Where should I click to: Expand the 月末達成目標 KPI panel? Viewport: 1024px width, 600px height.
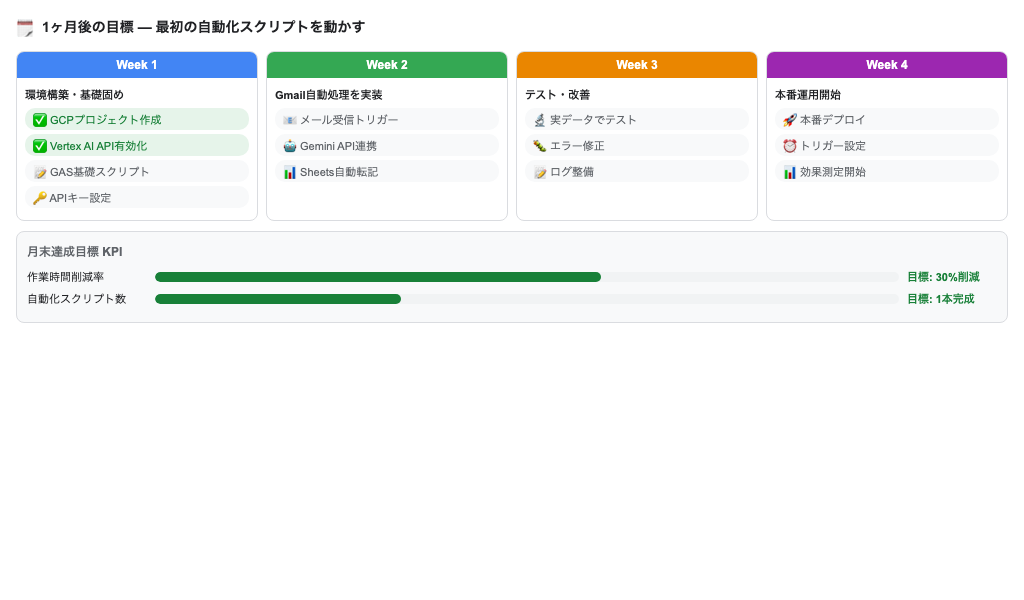pos(74,252)
